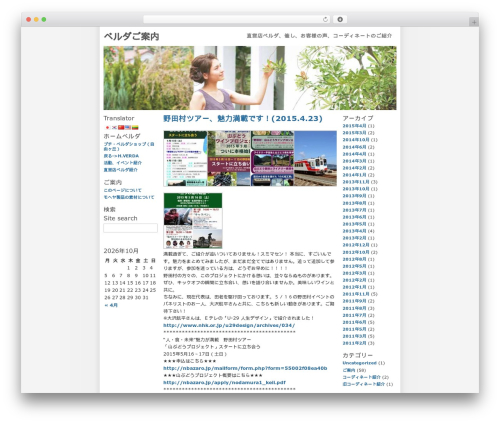Click the header banner photo of woman

[x=250, y=78]
